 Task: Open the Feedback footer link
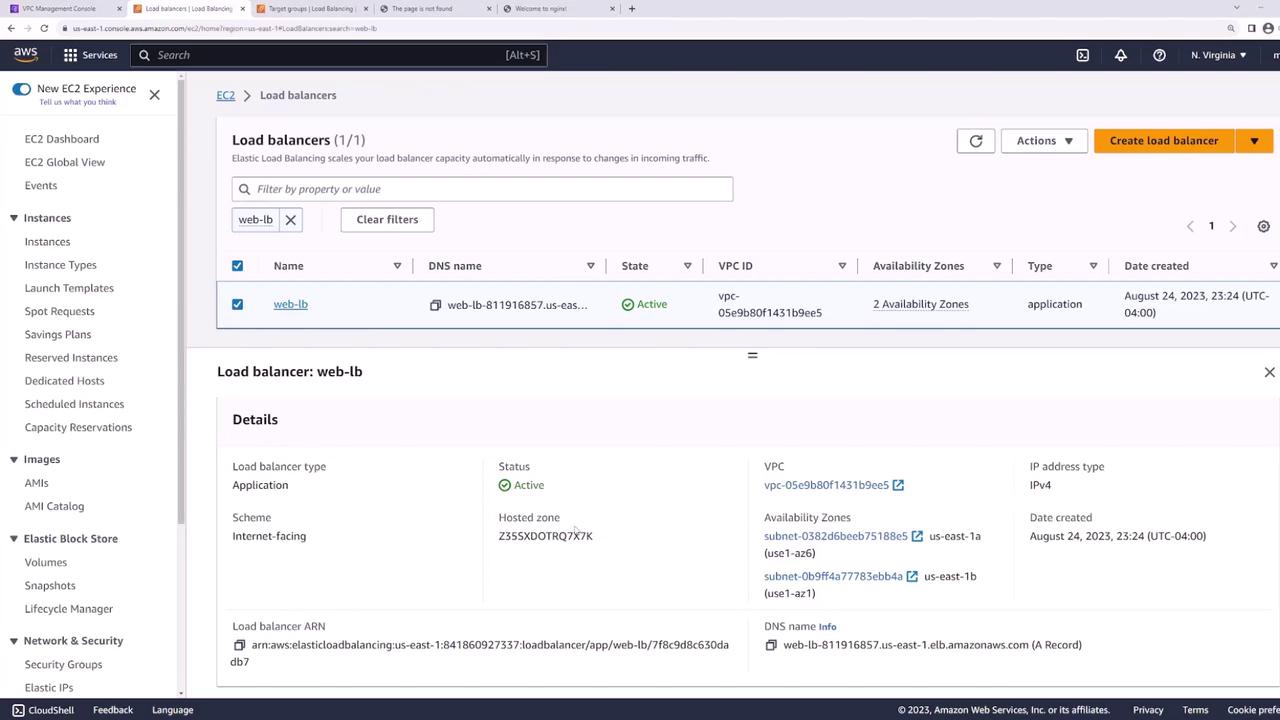coord(113,710)
